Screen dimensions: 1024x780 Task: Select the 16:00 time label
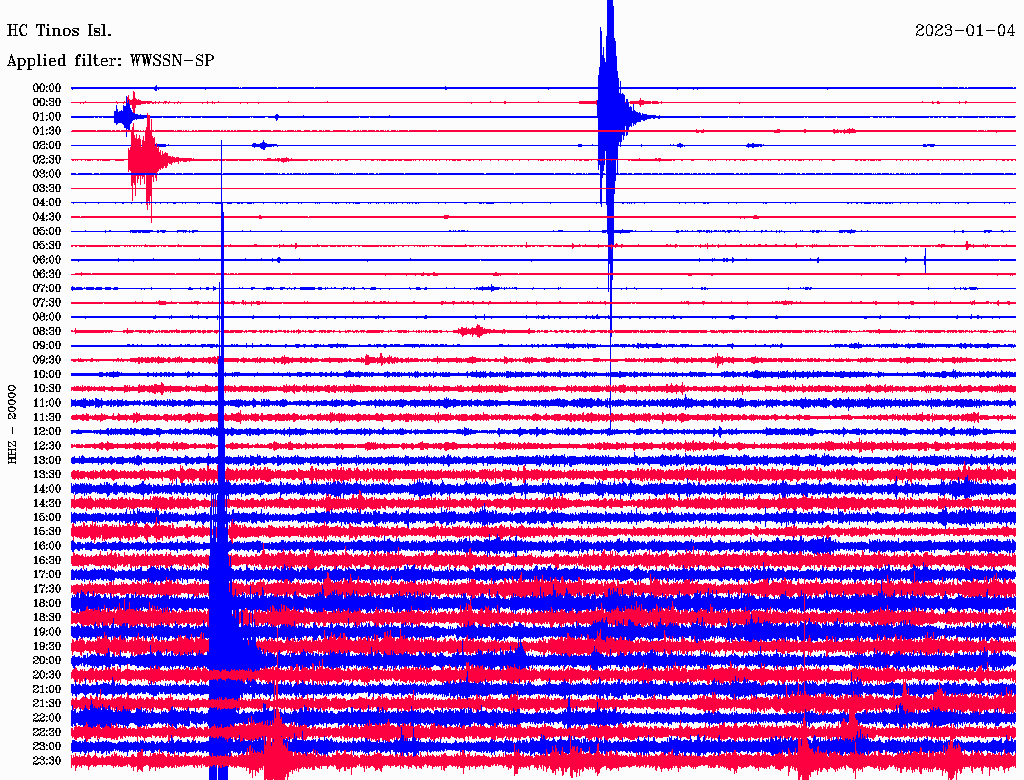pyautogui.click(x=47, y=546)
